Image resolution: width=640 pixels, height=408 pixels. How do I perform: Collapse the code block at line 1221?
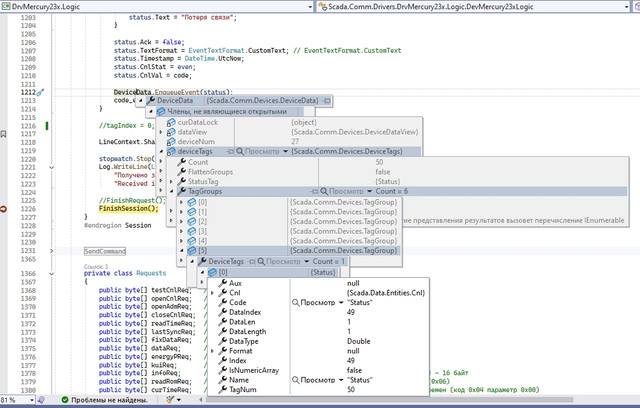[51, 167]
